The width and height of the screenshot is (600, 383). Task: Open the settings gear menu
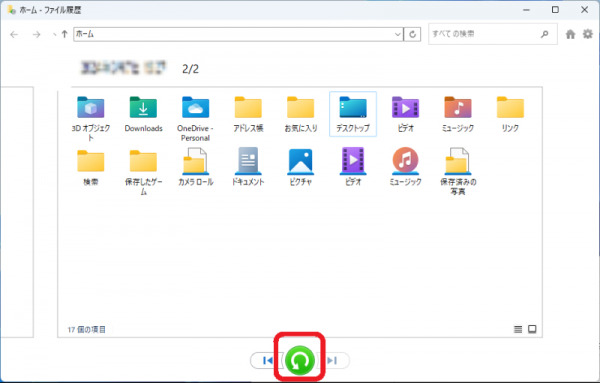click(588, 34)
